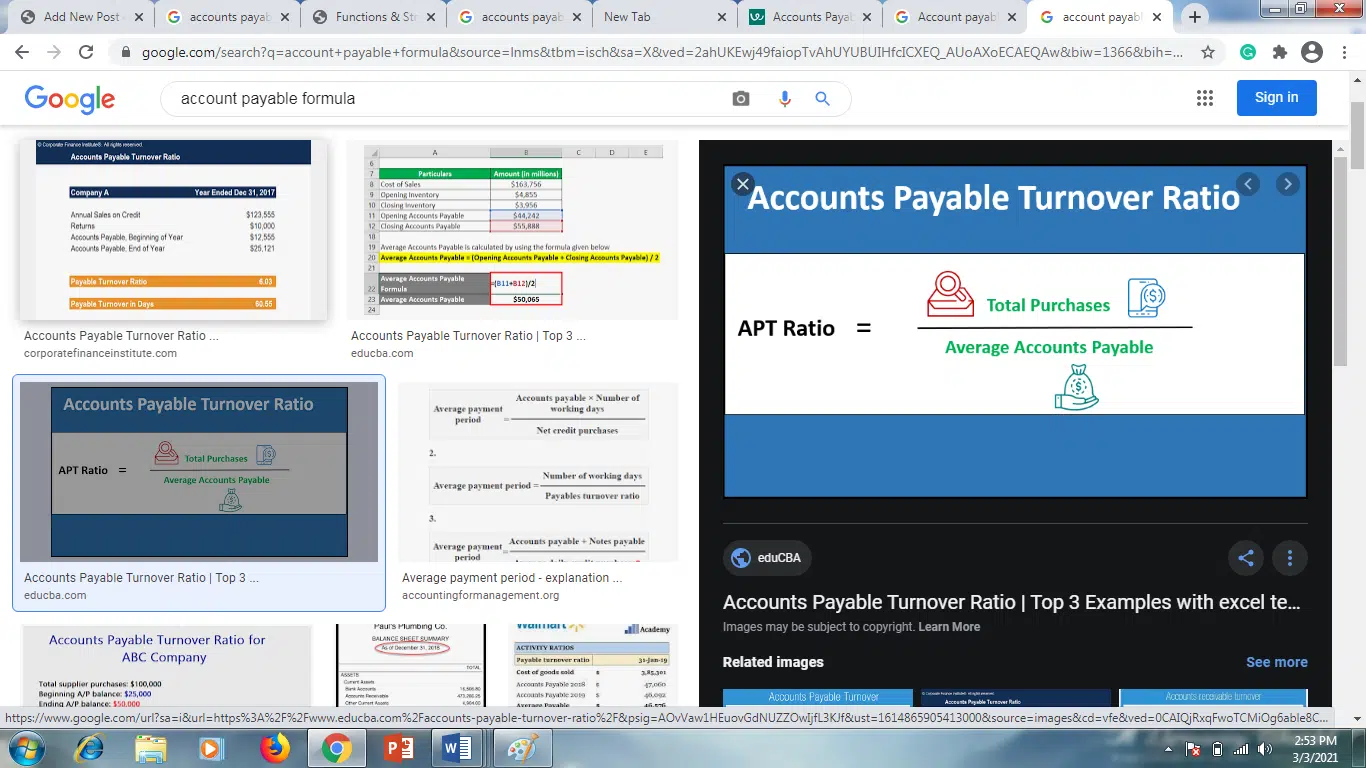Screen dimensions: 1366x768
Task: Bookmark this page with the star icon
Action: coord(1208,53)
